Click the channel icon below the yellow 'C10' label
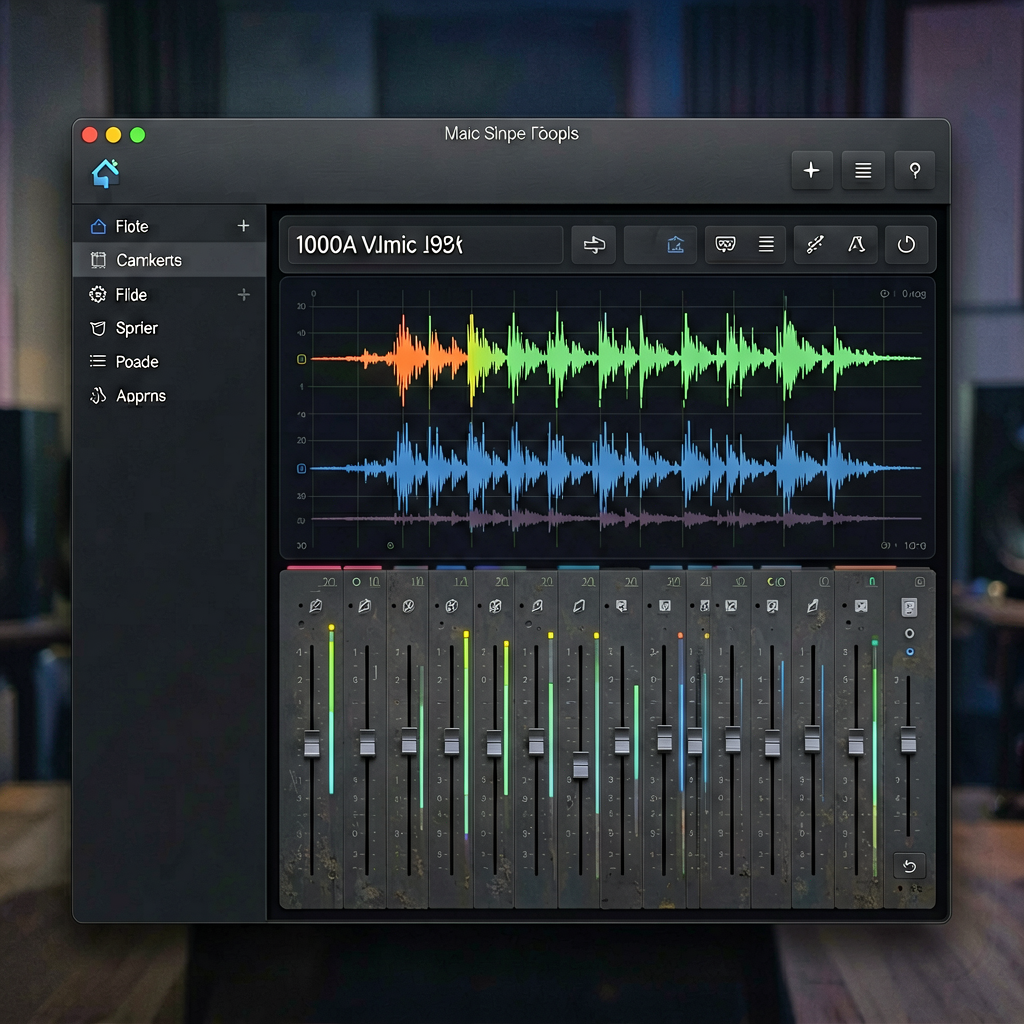 pos(772,607)
